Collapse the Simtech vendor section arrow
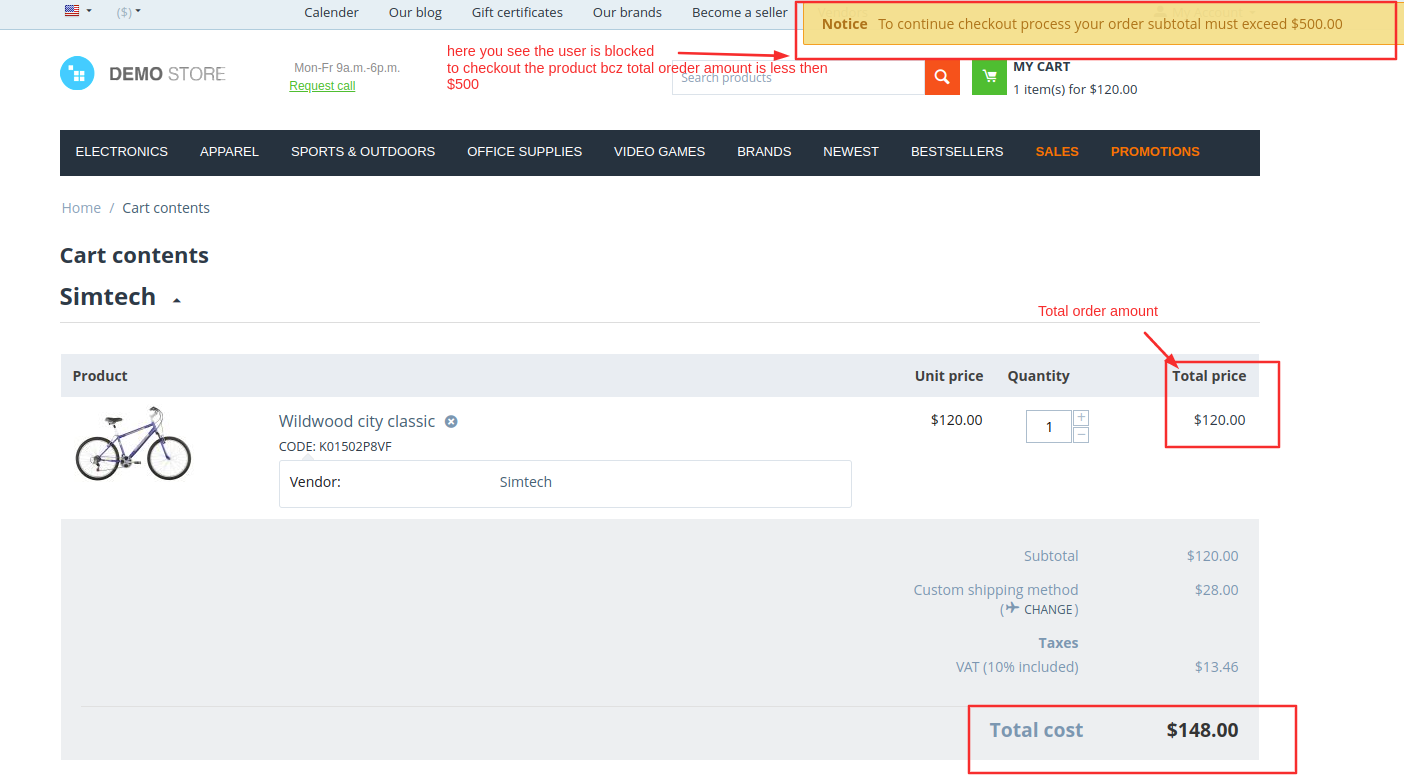This screenshot has width=1404, height=783. pyautogui.click(x=177, y=299)
